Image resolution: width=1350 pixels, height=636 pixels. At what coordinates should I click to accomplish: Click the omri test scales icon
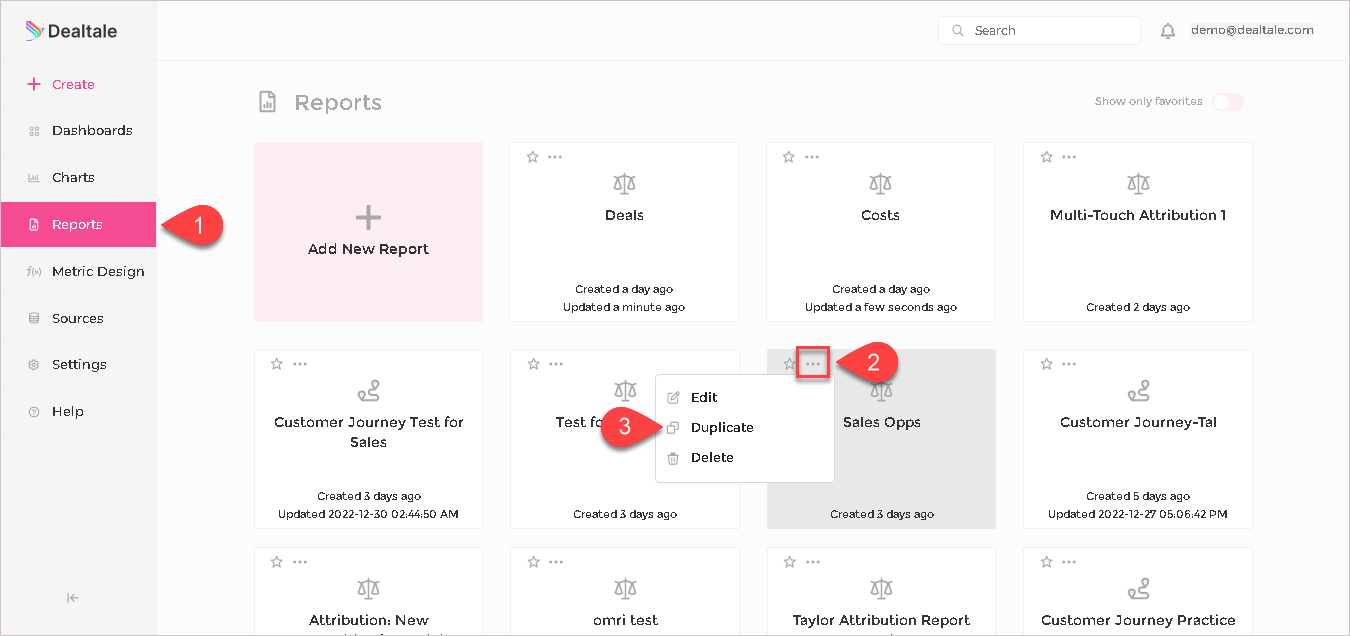(625, 588)
